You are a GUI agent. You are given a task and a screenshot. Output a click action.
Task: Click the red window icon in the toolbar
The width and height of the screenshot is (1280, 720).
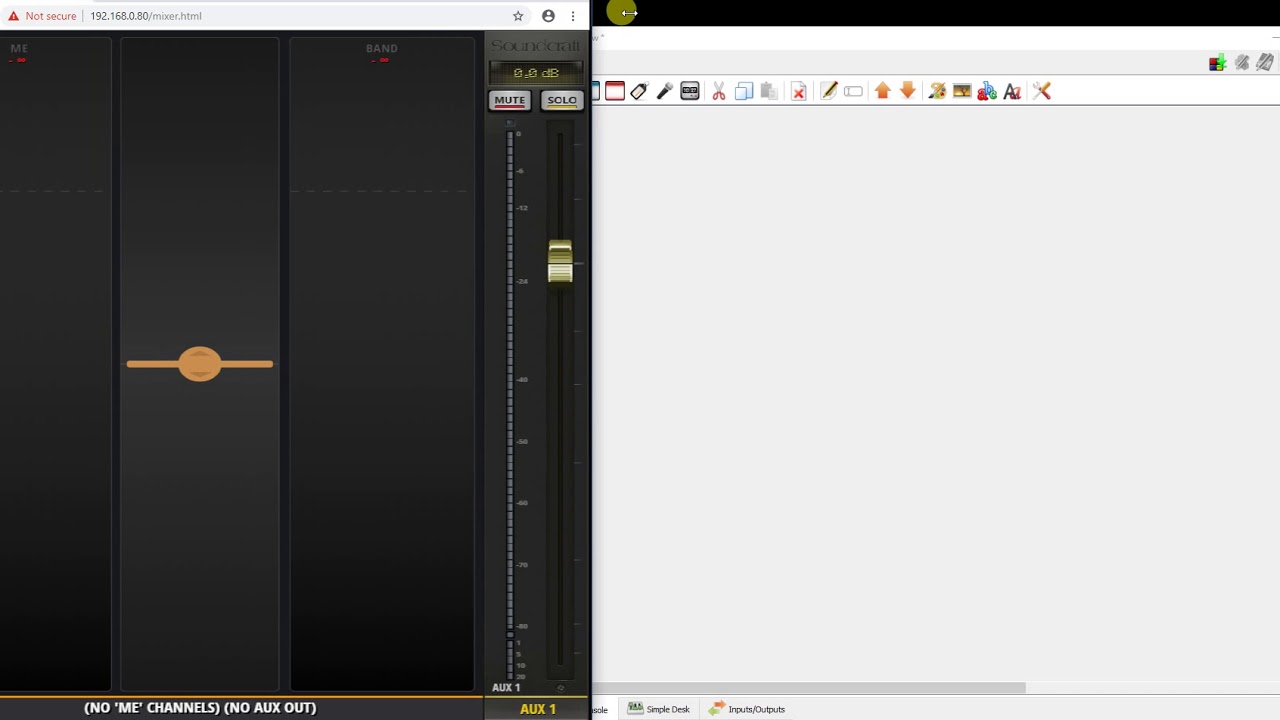coord(615,91)
